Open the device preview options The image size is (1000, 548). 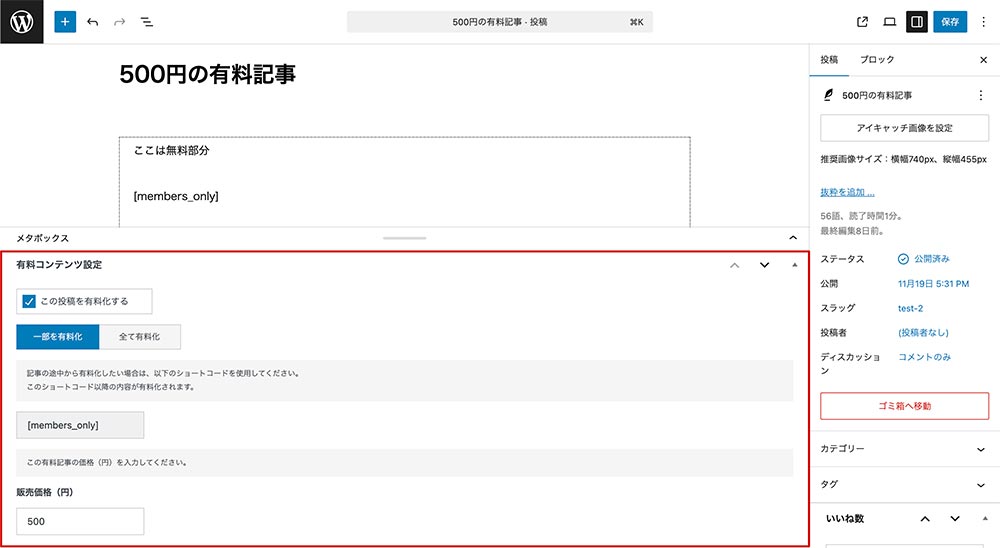[x=890, y=22]
